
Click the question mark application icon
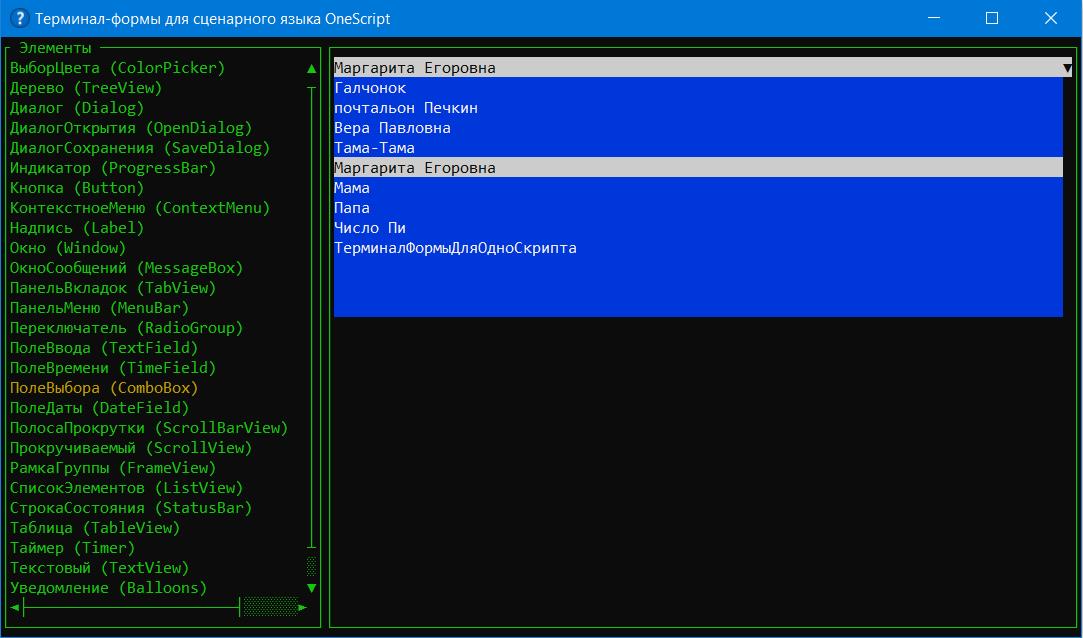tap(17, 18)
